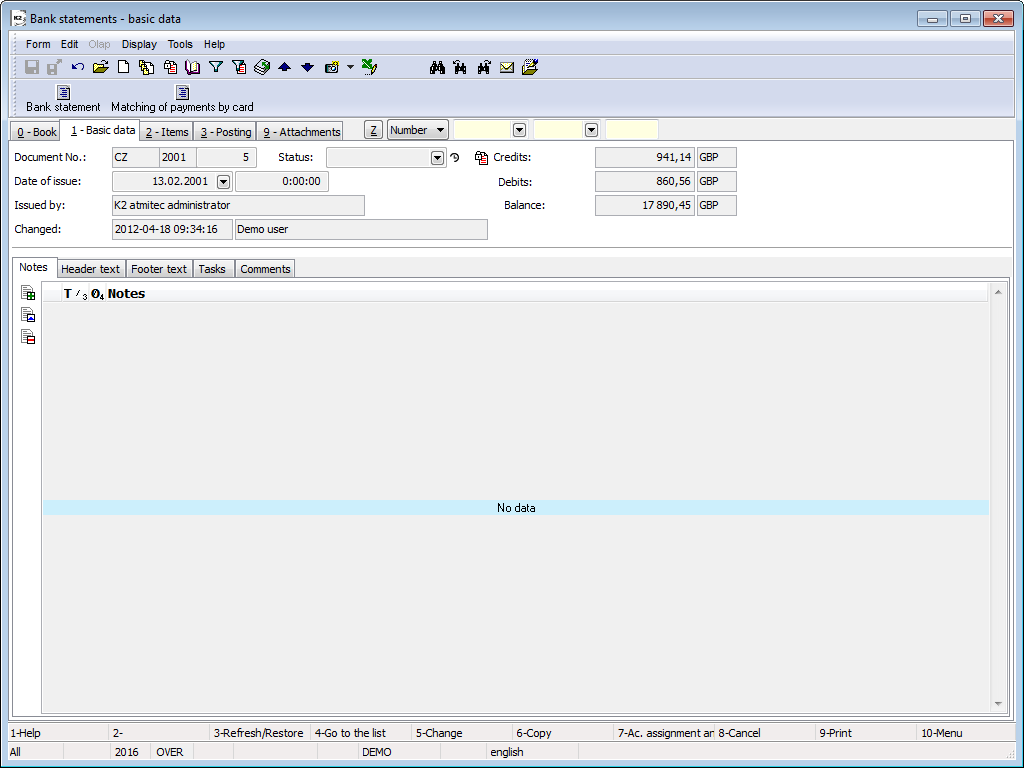Click the delete note icon with red mark
Screen dimensions: 1024x768
28,337
